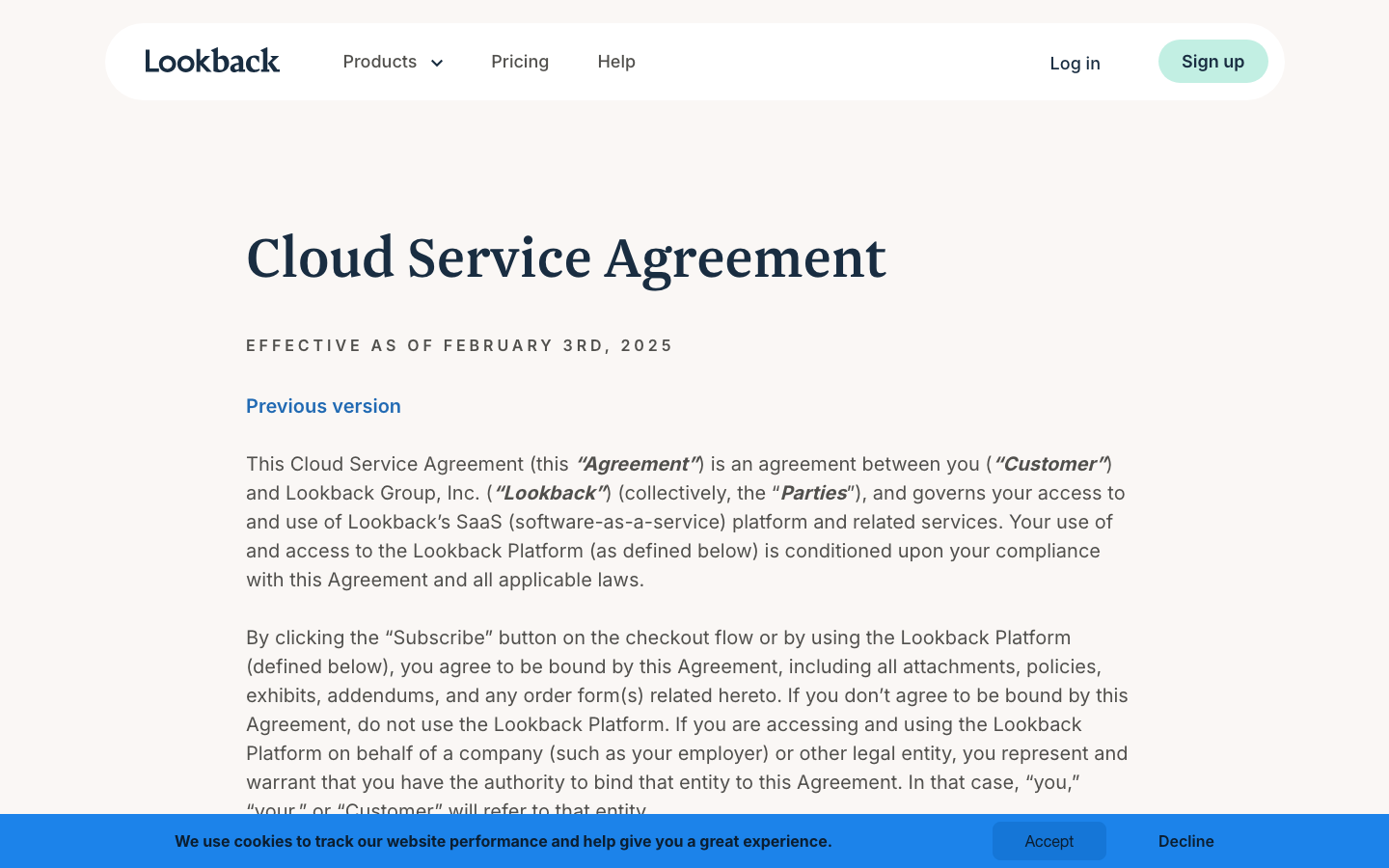Click the Log in link
1389x868 pixels.
point(1075,63)
